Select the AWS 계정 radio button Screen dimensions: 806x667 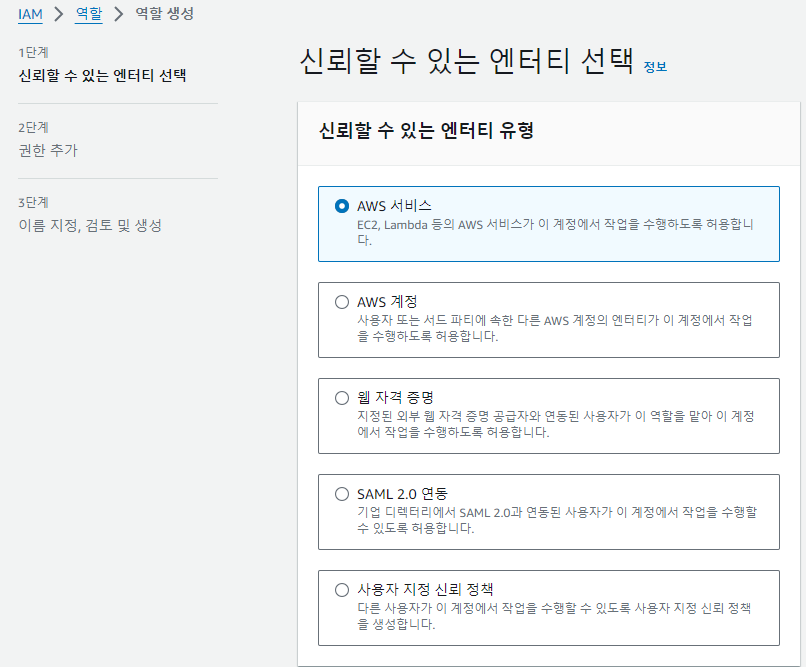(x=342, y=302)
